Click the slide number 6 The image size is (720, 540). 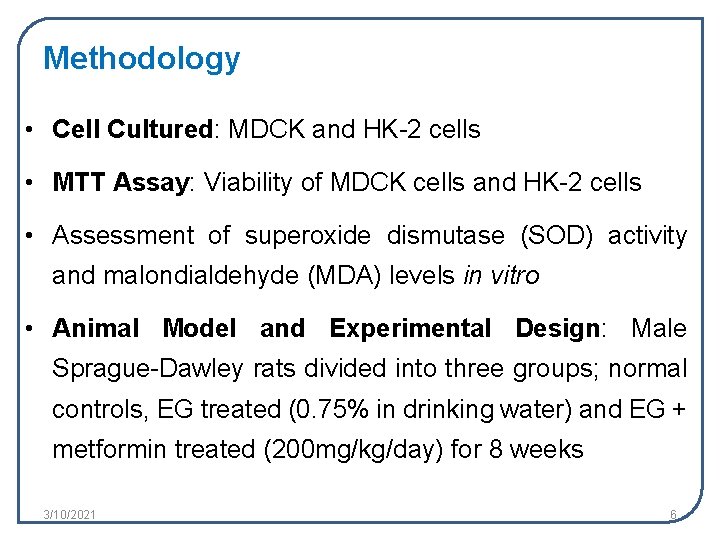[673, 514]
